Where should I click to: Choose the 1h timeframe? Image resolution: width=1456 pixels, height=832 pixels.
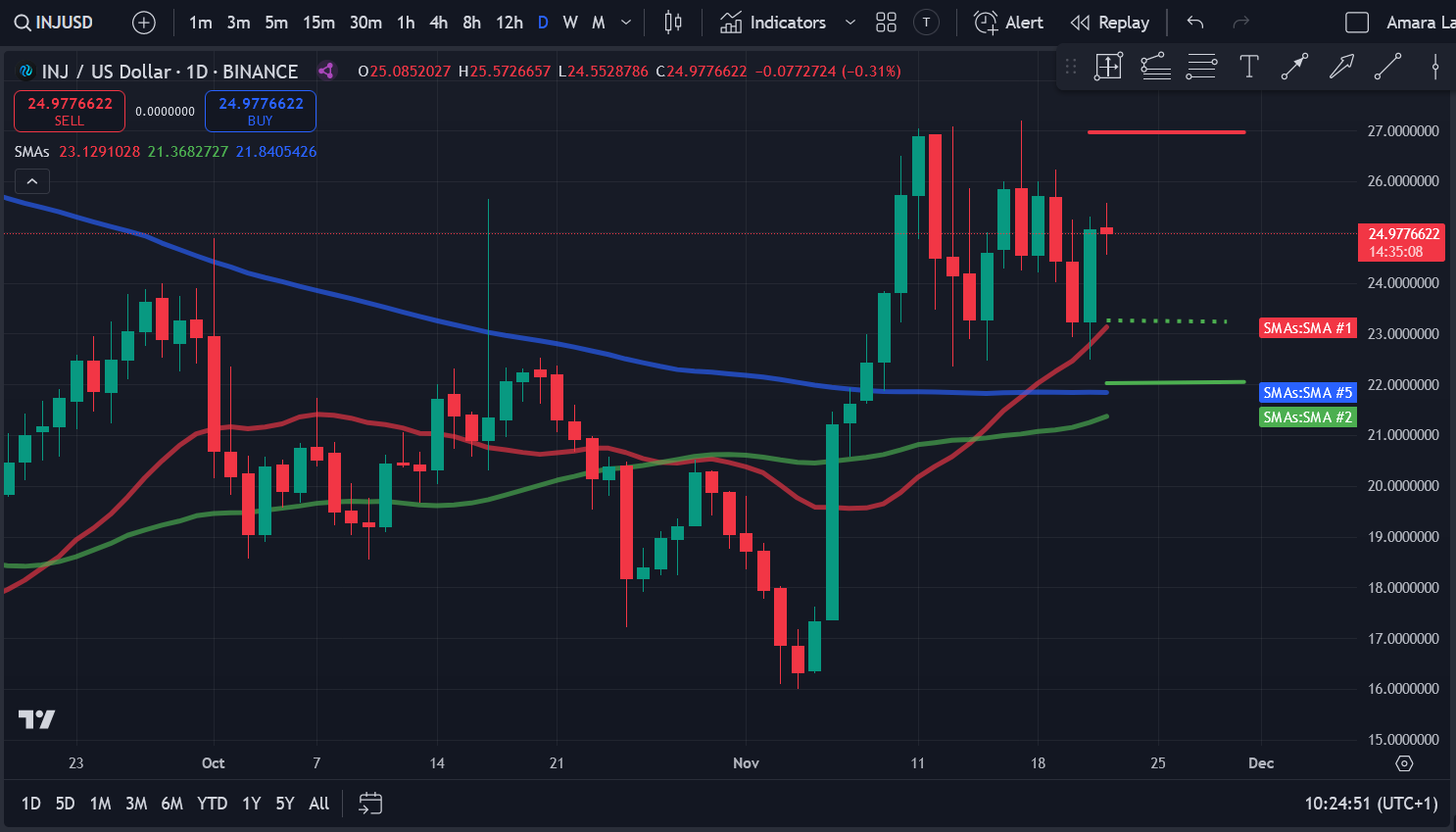tap(406, 23)
